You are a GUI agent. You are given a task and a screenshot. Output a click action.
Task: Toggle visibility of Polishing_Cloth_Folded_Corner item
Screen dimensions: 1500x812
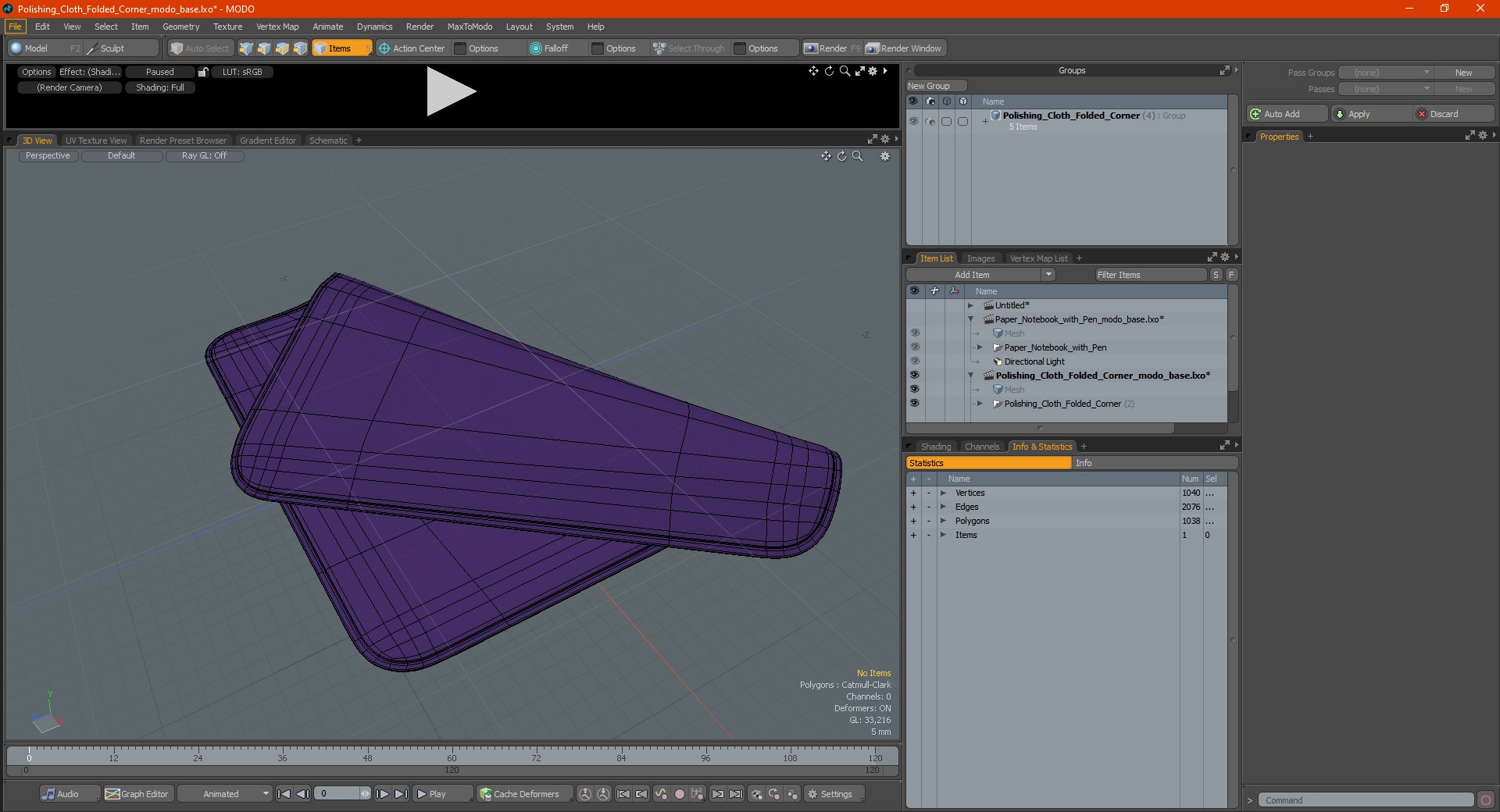click(914, 404)
